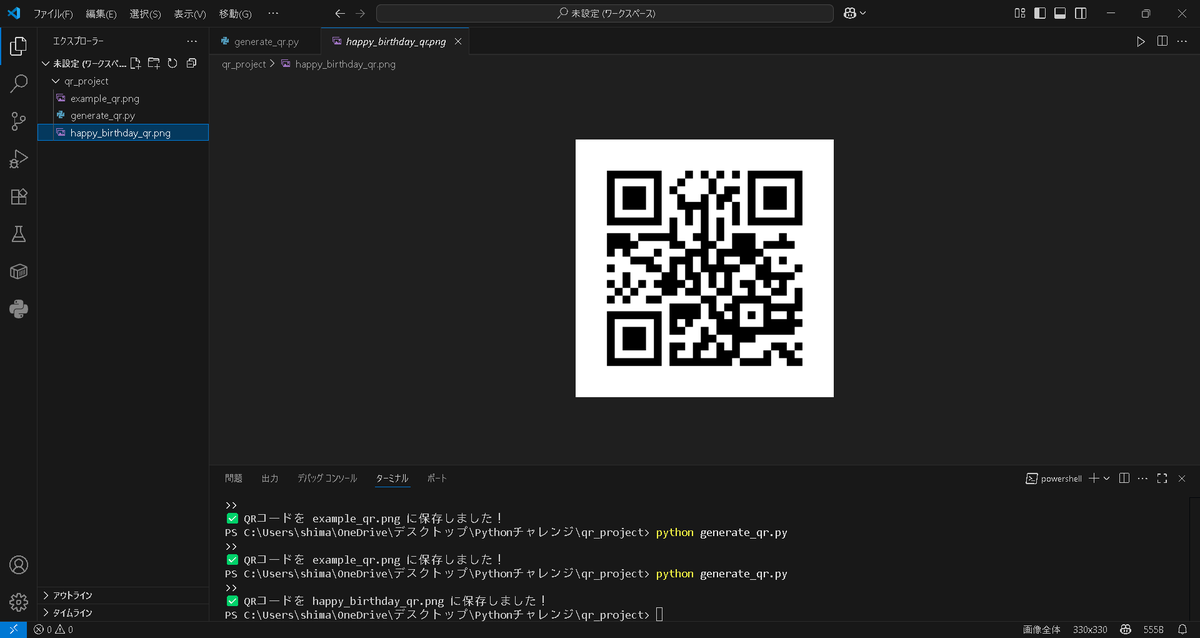Maximize the terminal panel size
Screen dimensions: 1200x638
pos(1162,479)
